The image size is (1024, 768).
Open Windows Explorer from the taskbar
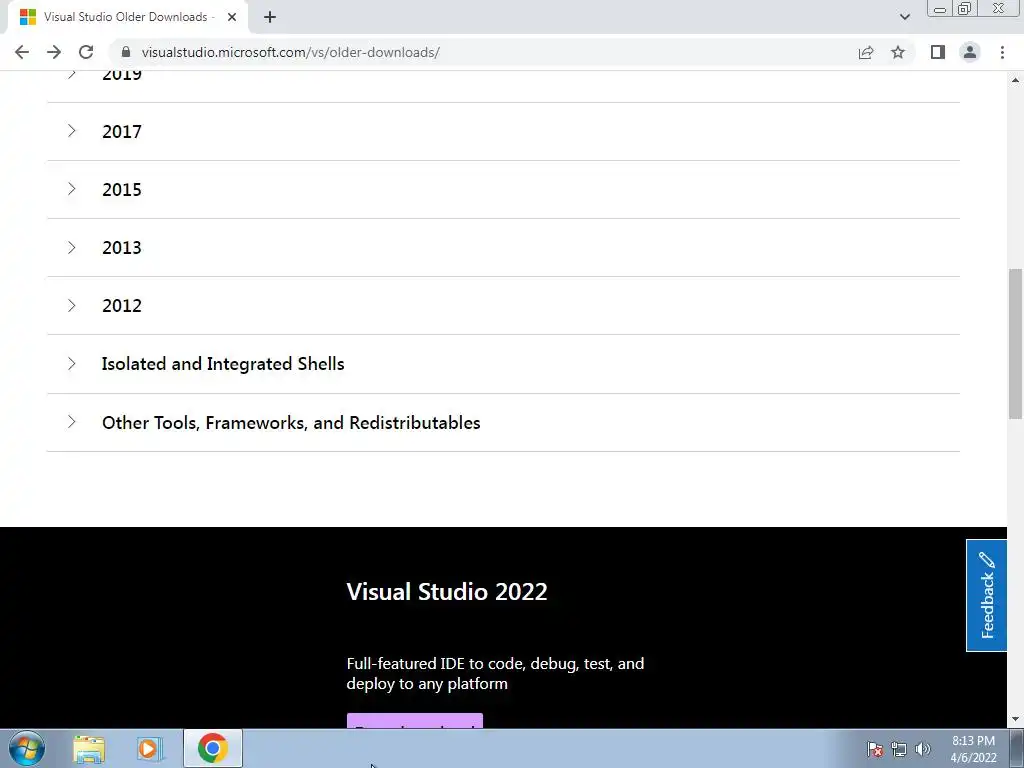point(89,749)
